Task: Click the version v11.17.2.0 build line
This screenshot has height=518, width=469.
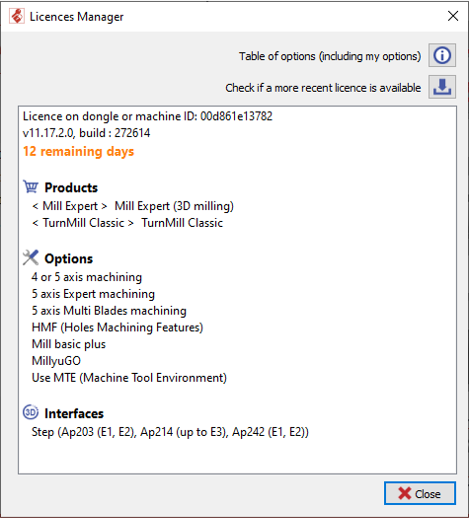Action: point(86,133)
